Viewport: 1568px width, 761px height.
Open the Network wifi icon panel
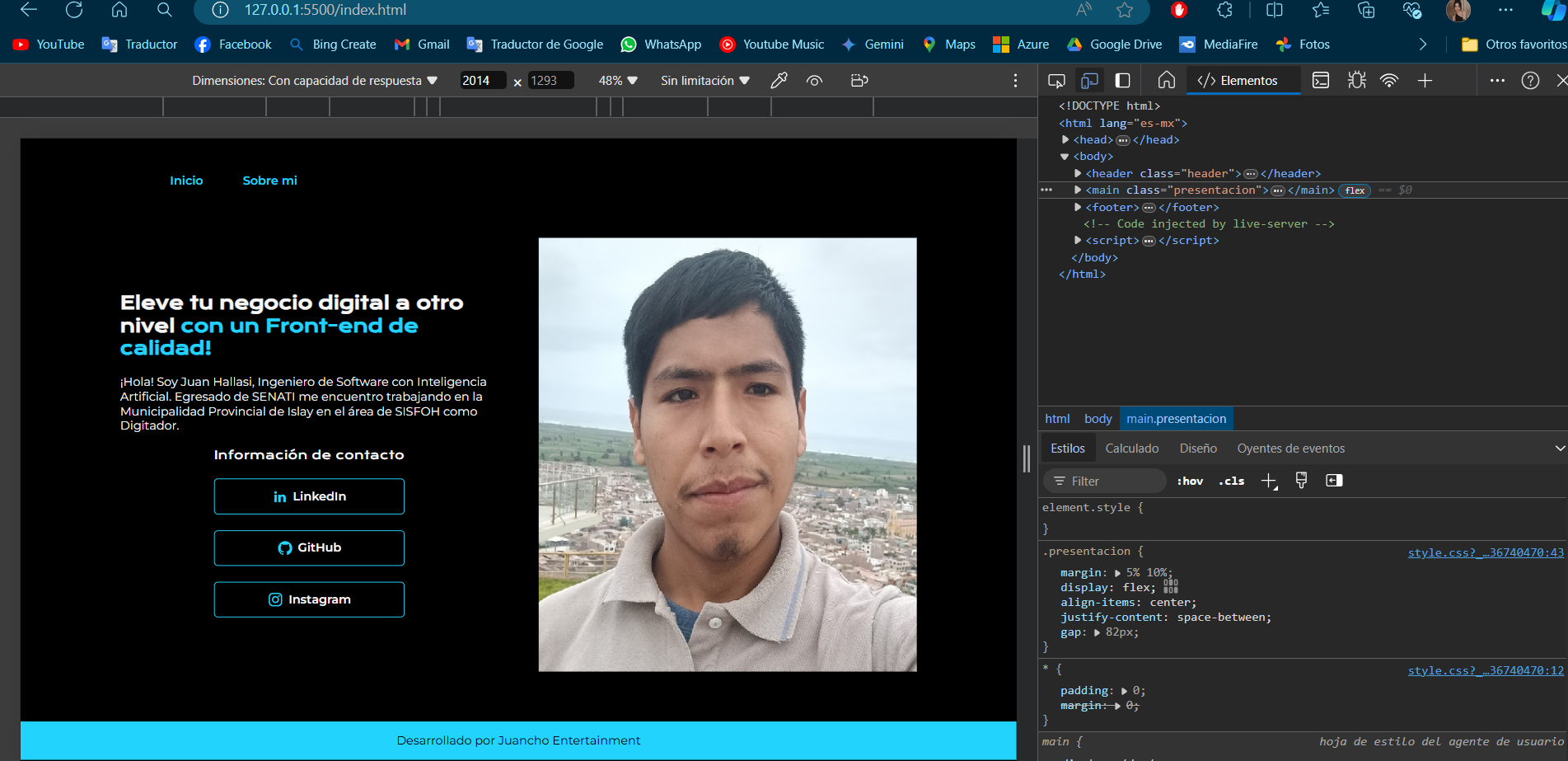tap(1389, 81)
